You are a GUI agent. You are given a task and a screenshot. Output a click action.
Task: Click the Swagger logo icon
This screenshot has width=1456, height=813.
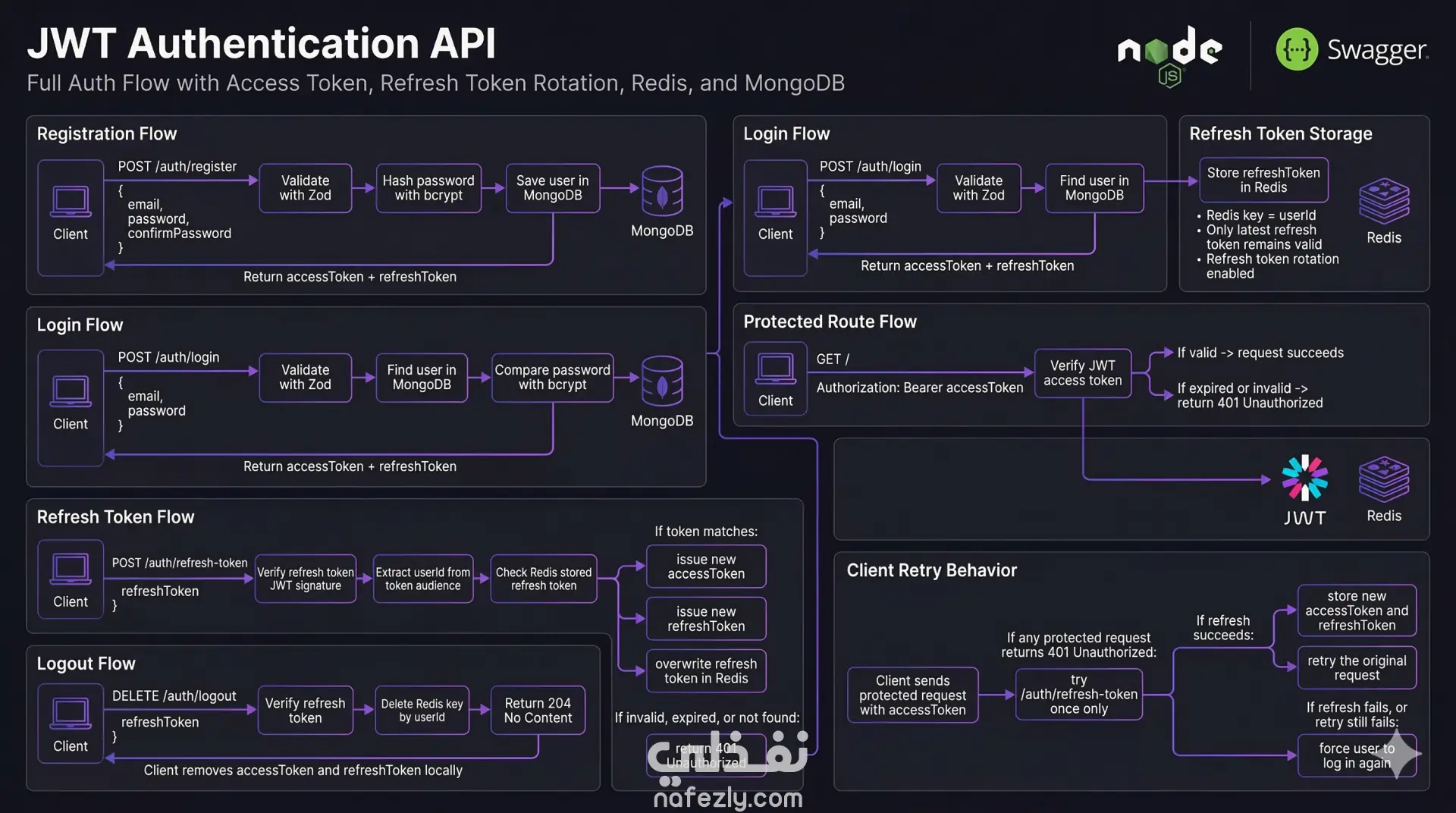tap(1297, 49)
